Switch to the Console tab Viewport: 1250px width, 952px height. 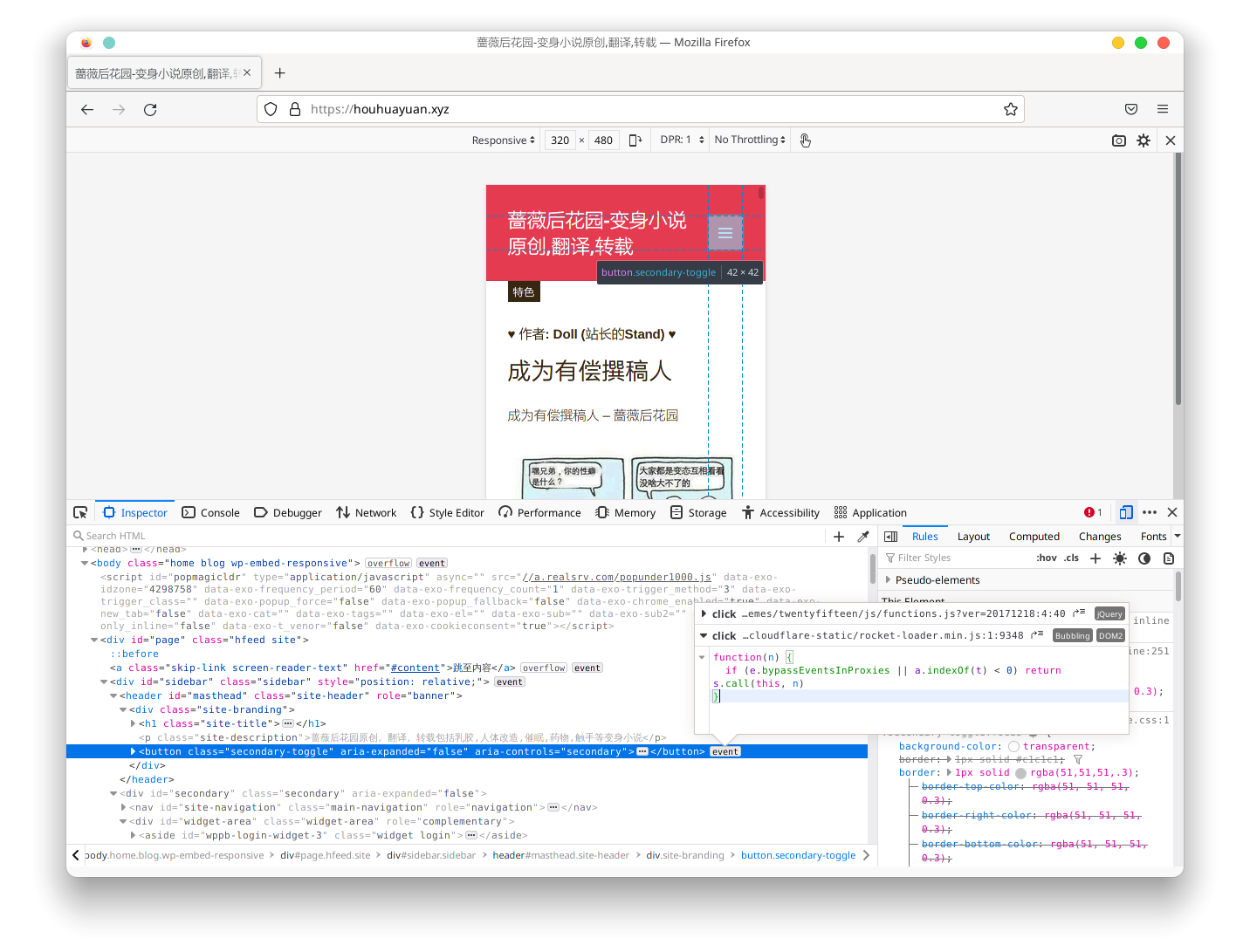click(x=210, y=512)
